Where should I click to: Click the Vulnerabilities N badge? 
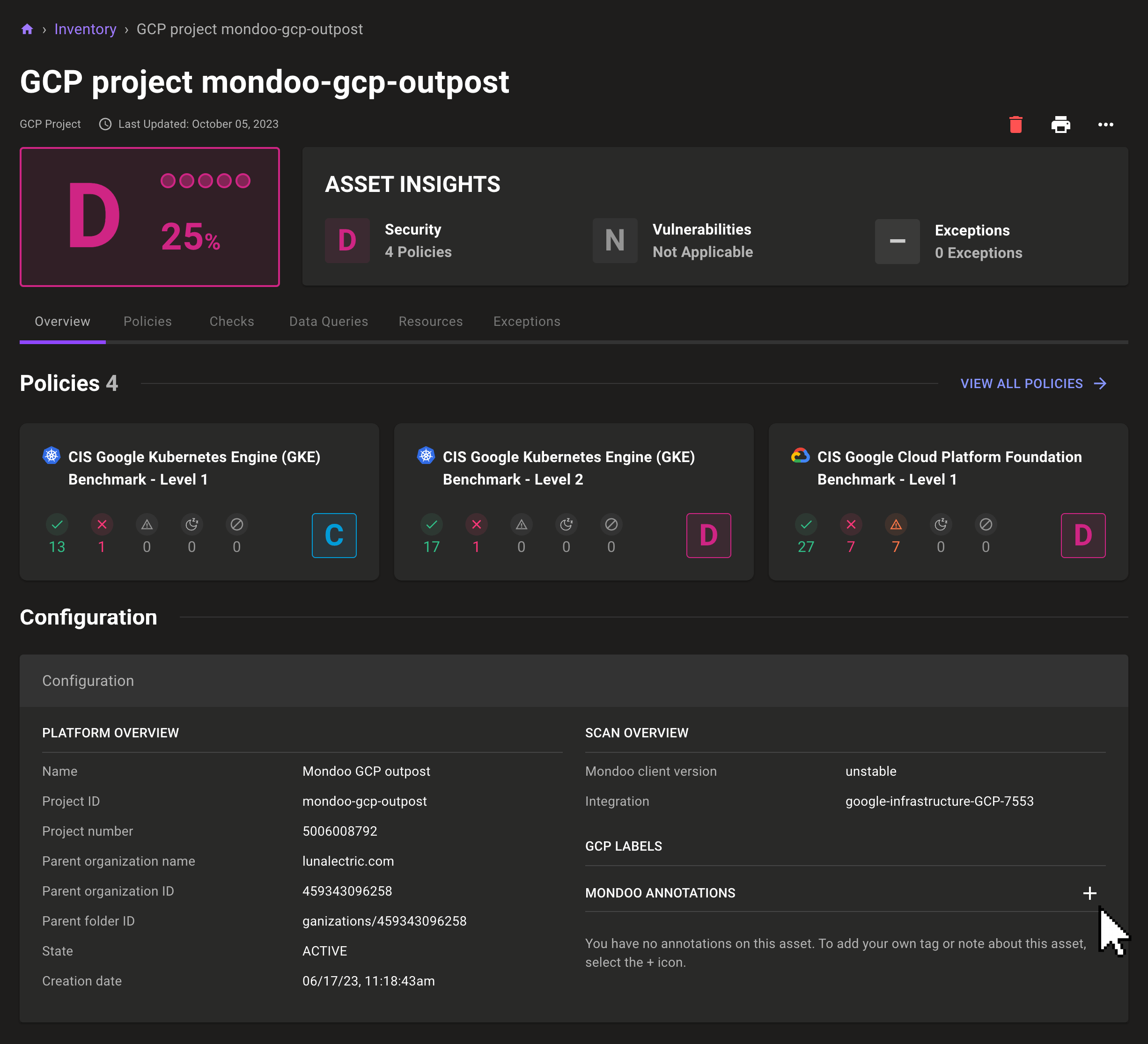coord(615,240)
